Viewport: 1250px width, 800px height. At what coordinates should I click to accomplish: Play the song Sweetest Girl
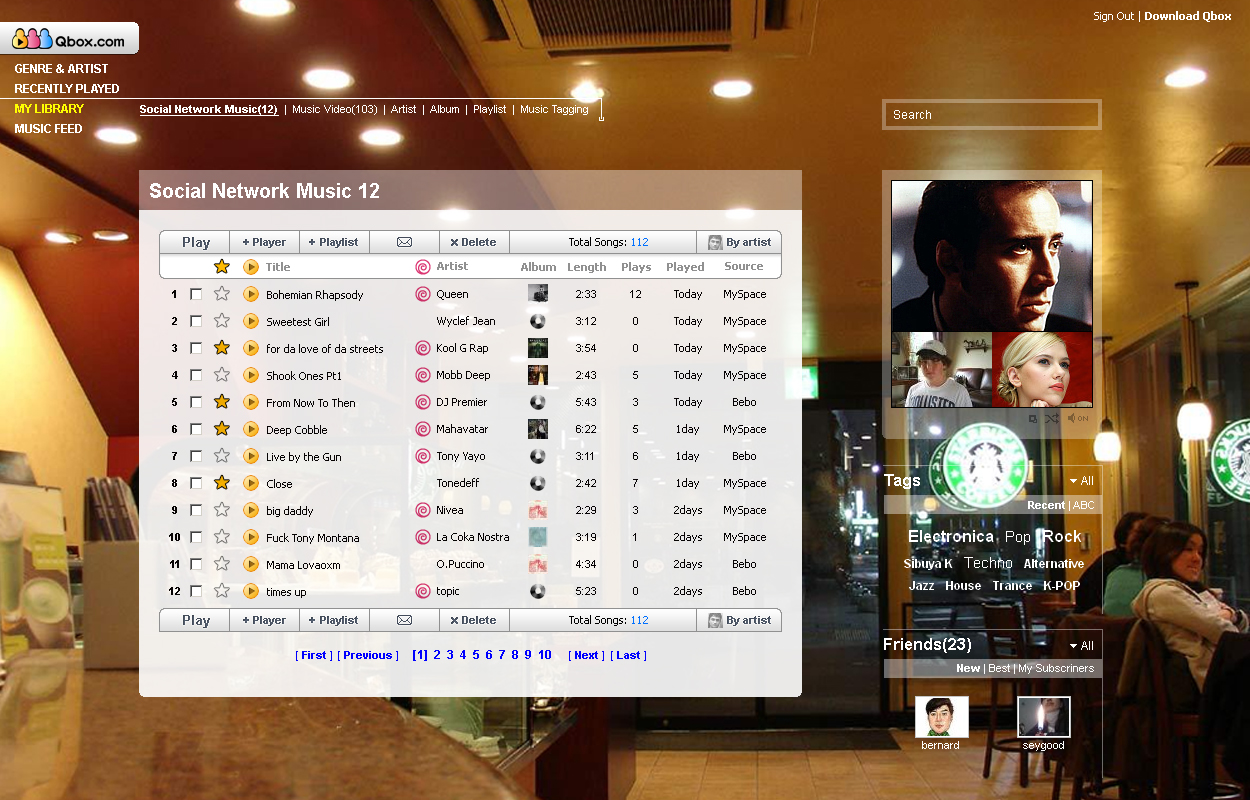click(251, 321)
